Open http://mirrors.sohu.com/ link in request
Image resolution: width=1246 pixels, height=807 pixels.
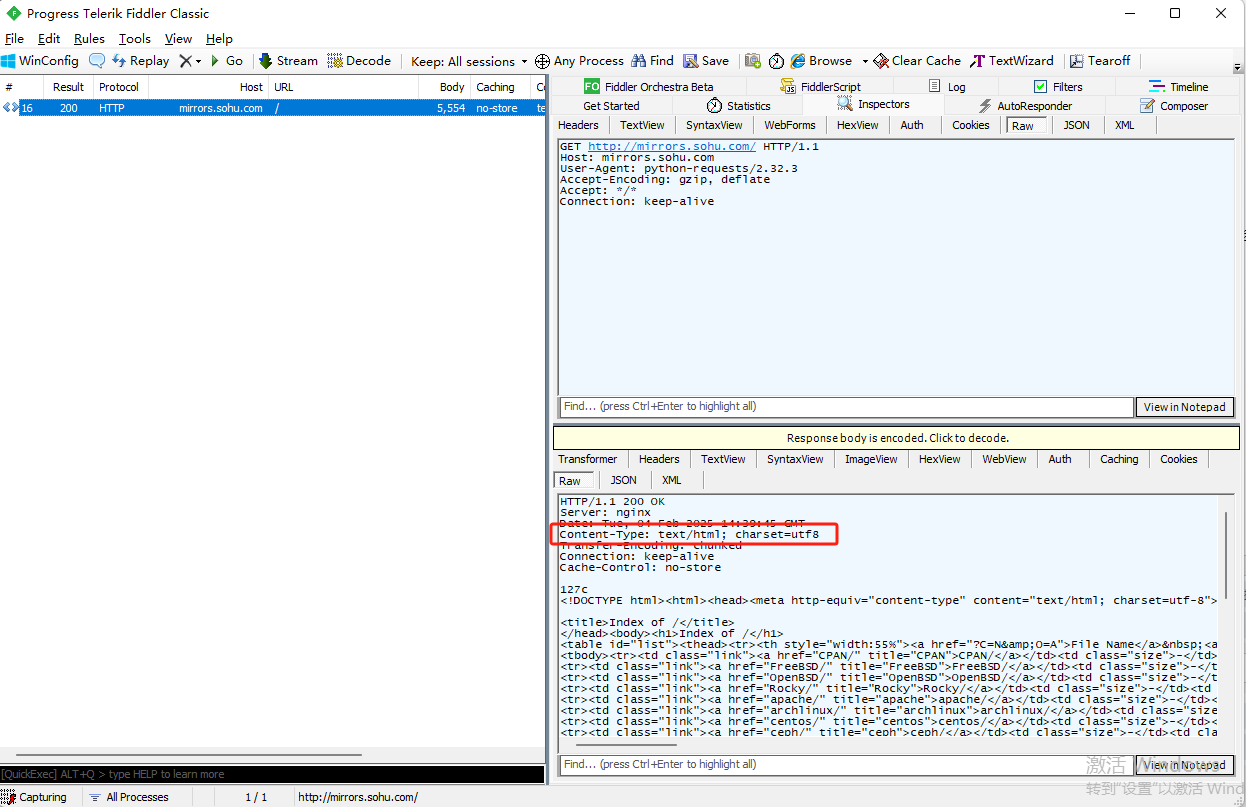672,147
